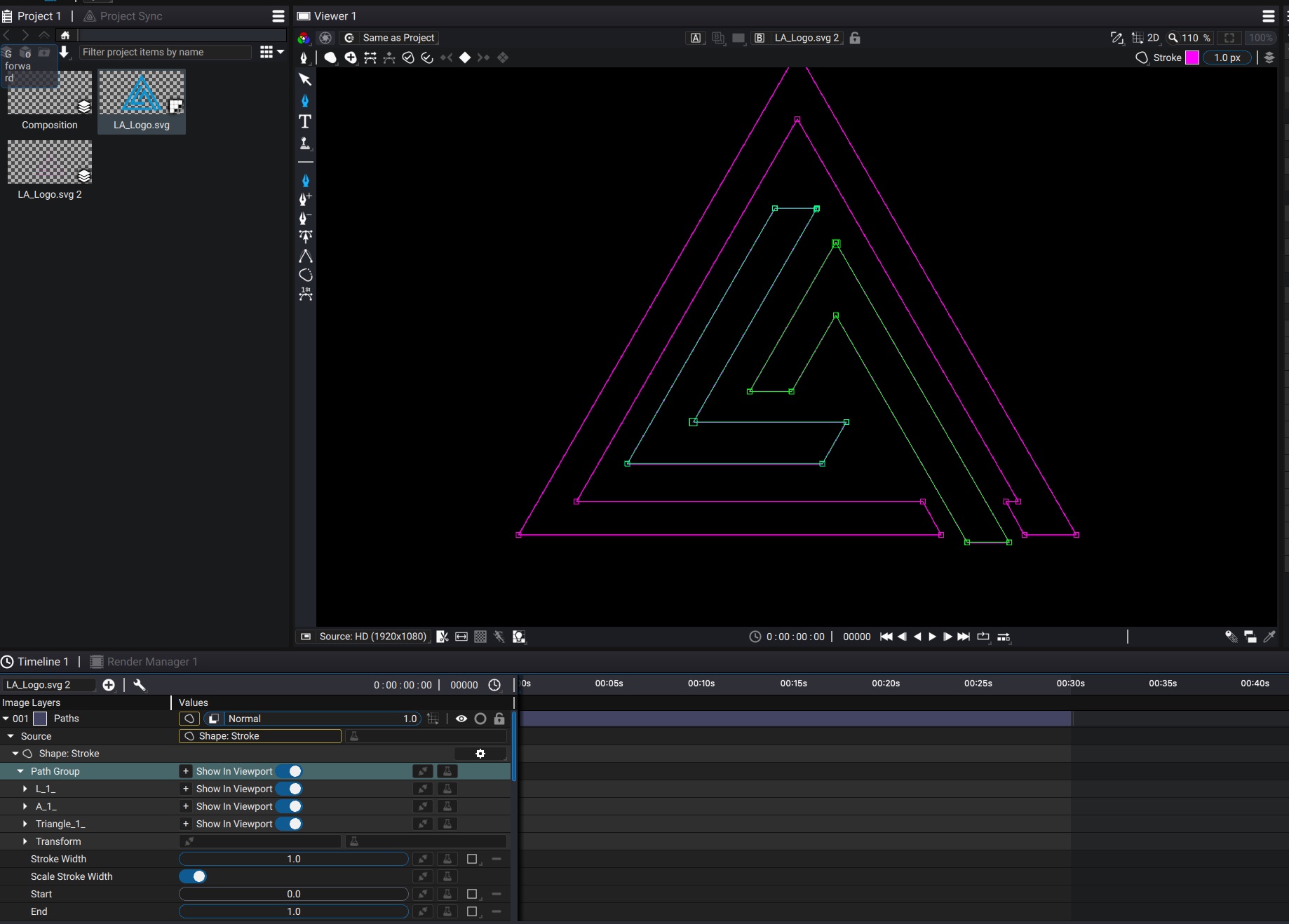Screen dimensions: 1289x924
Task: Switch to Render Manager 1 tab
Action: click(144, 662)
